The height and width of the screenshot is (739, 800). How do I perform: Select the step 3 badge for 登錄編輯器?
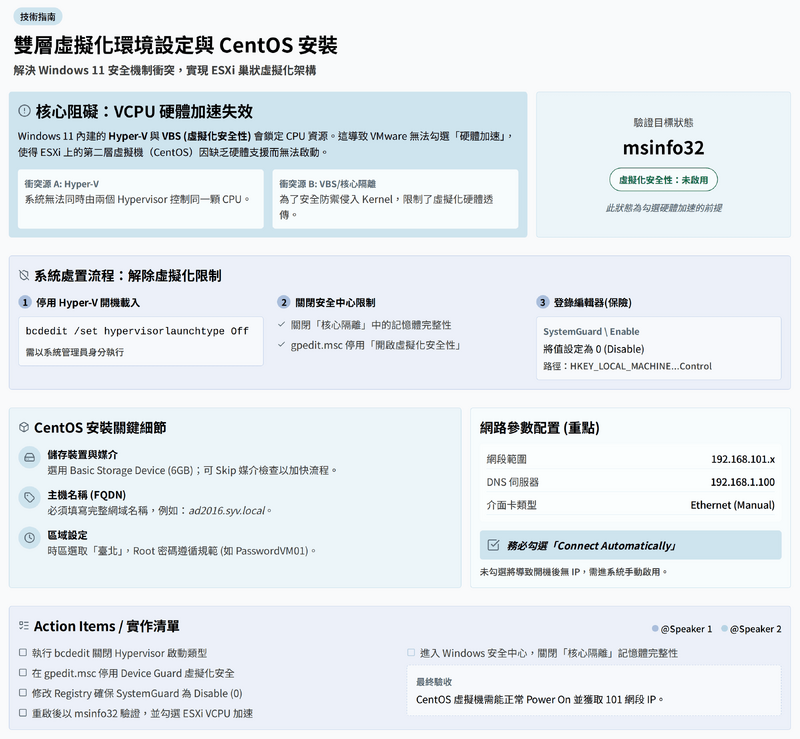pyautogui.click(x=543, y=302)
